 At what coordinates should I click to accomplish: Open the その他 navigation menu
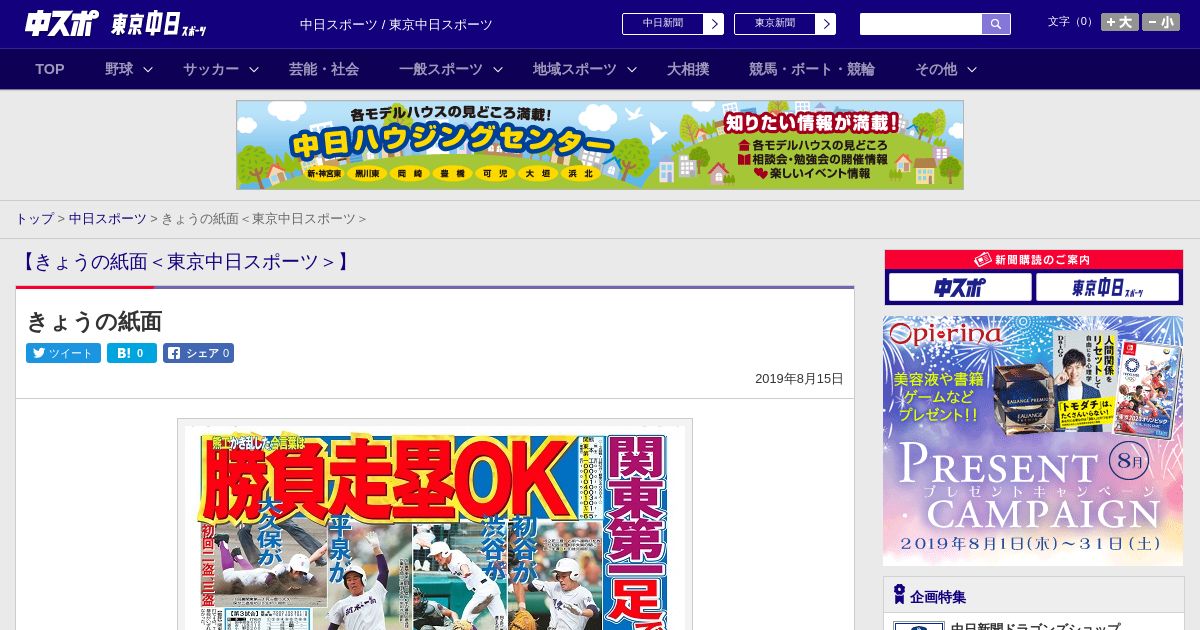pos(936,69)
